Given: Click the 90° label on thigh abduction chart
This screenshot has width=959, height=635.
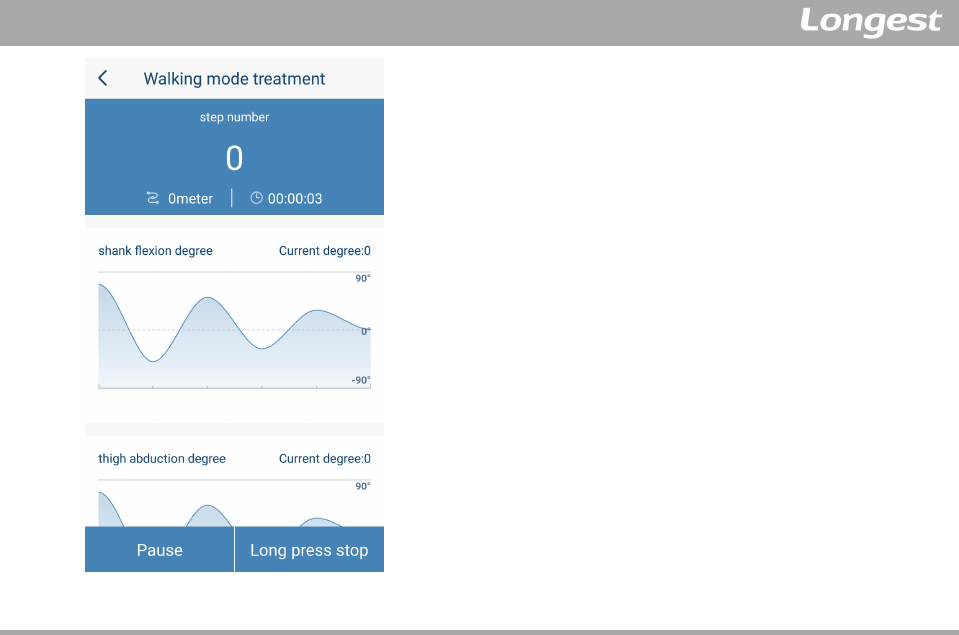Looking at the screenshot, I should [363, 486].
